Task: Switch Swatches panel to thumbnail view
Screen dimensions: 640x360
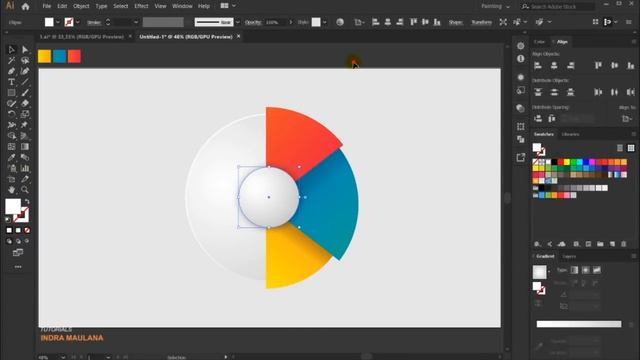Action: (631, 148)
